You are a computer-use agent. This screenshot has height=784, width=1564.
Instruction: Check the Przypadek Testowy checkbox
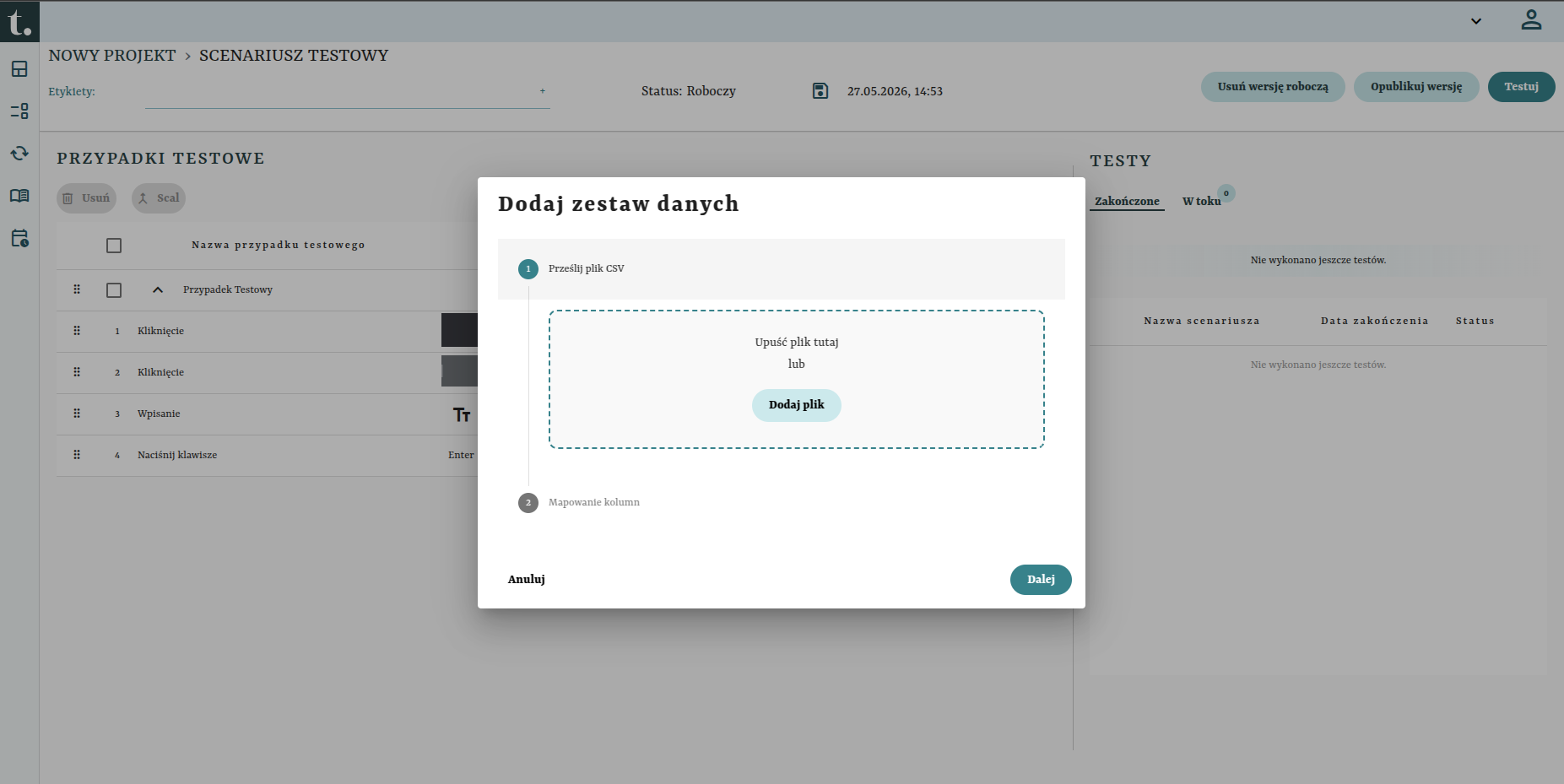pyautogui.click(x=114, y=290)
